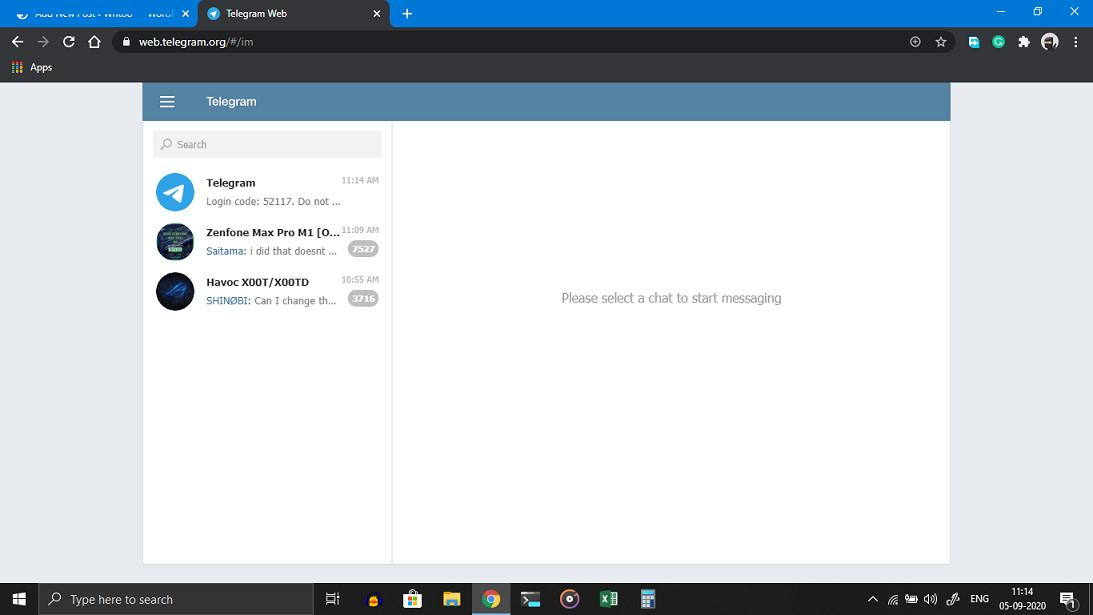Open the blue translate extension icon

tap(974, 42)
